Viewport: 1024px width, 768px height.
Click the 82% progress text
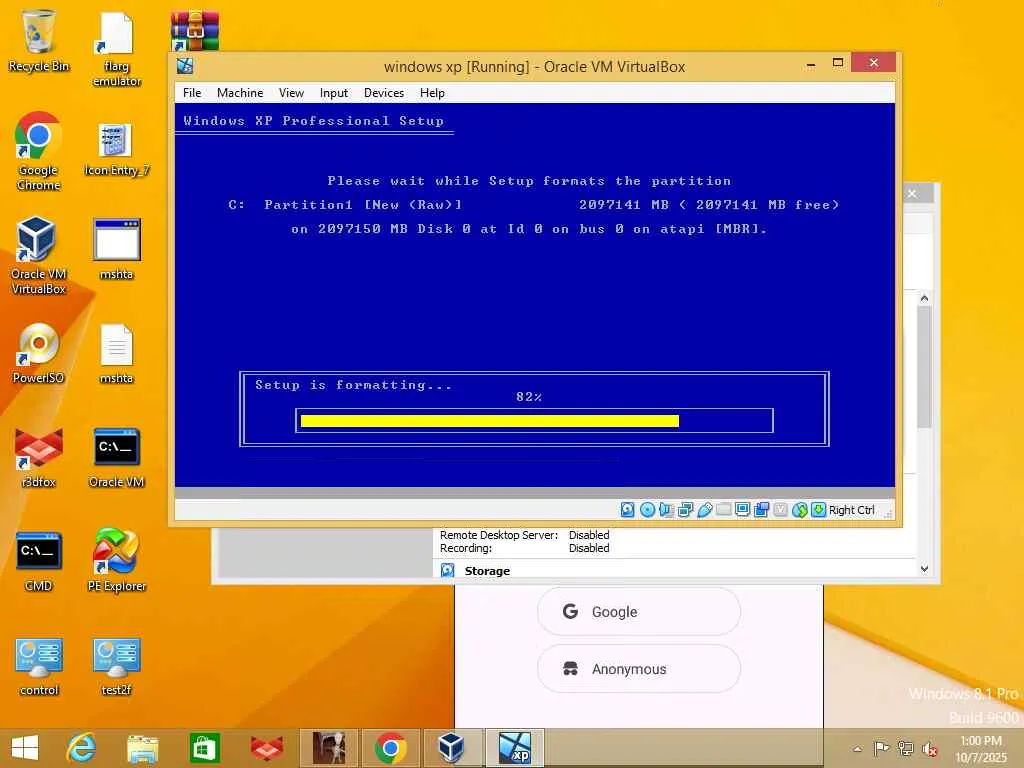click(x=529, y=396)
